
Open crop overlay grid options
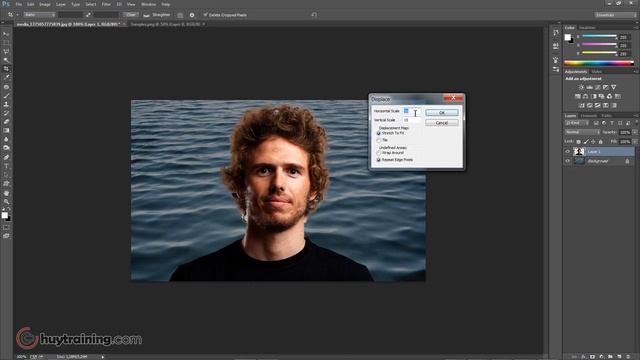pyautogui.click(x=180, y=15)
